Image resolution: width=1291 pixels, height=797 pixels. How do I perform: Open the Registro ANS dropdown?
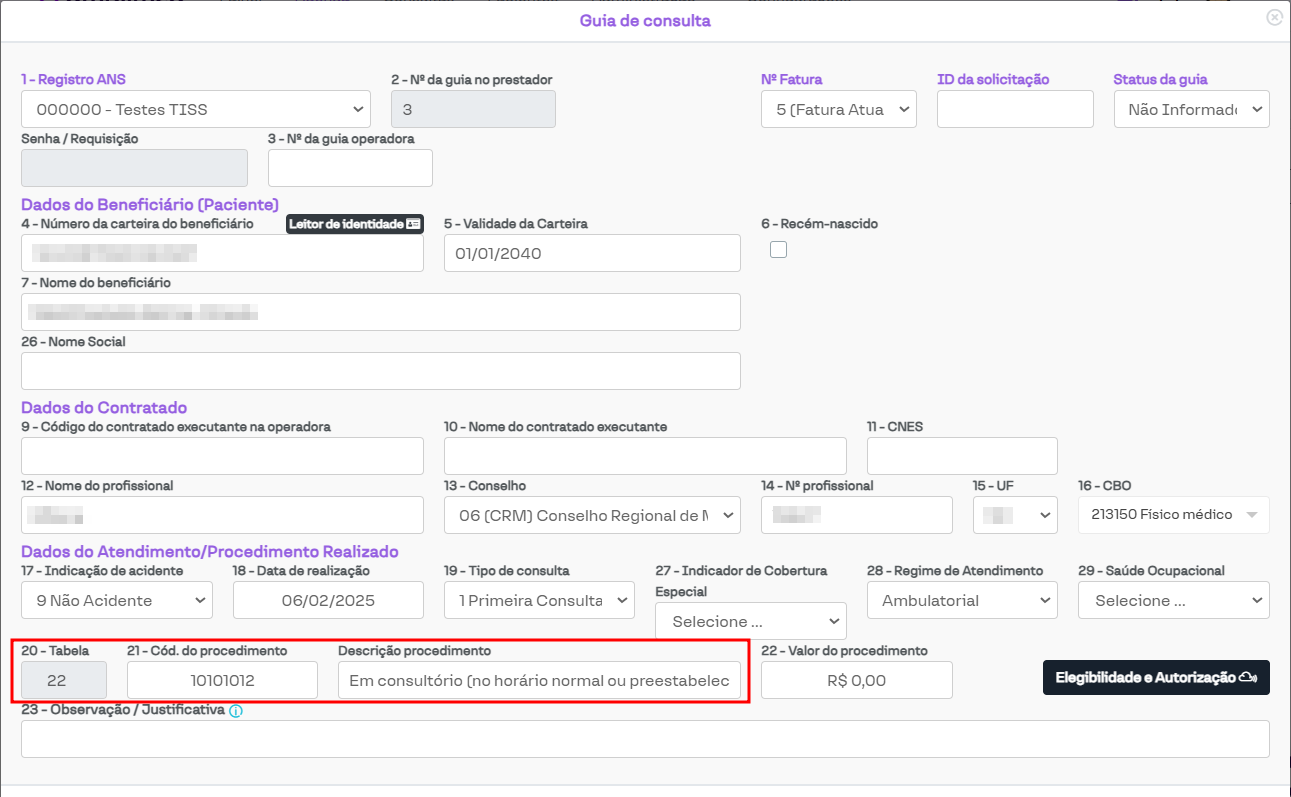point(195,109)
